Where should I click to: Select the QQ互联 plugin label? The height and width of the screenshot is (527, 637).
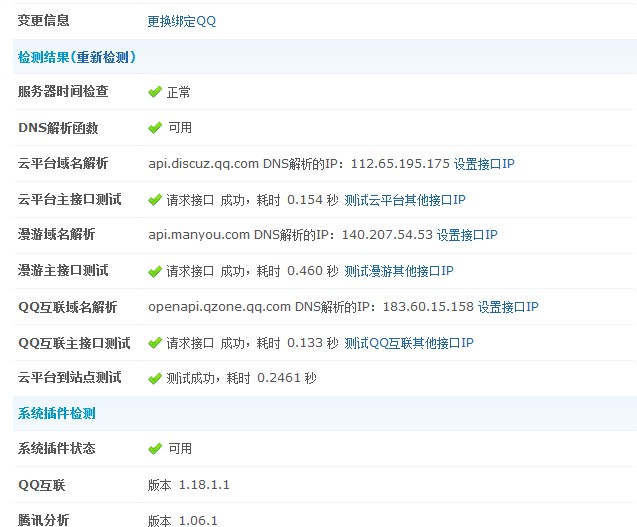[41, 485]
